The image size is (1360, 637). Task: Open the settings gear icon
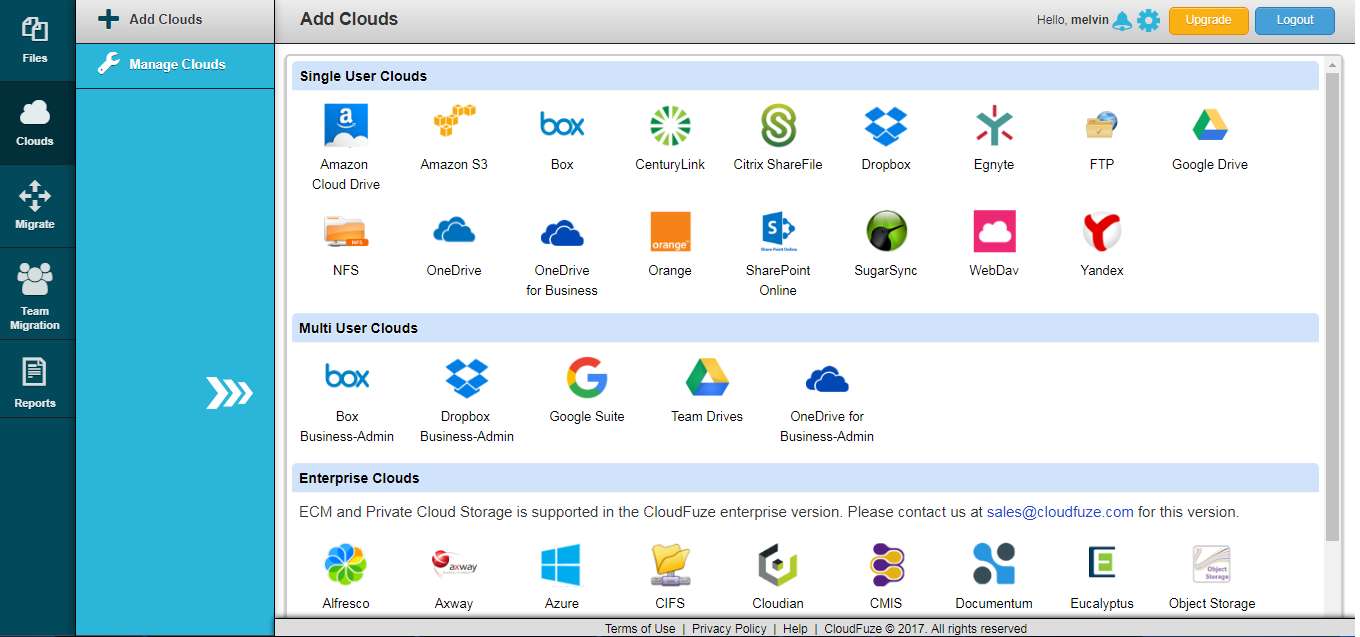[1148, 20]
